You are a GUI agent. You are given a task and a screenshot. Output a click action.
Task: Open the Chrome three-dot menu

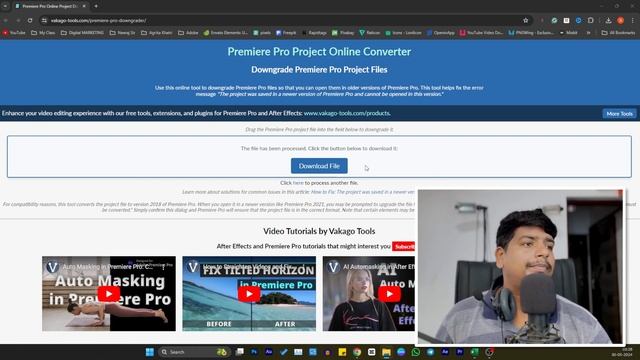[633, 20]
